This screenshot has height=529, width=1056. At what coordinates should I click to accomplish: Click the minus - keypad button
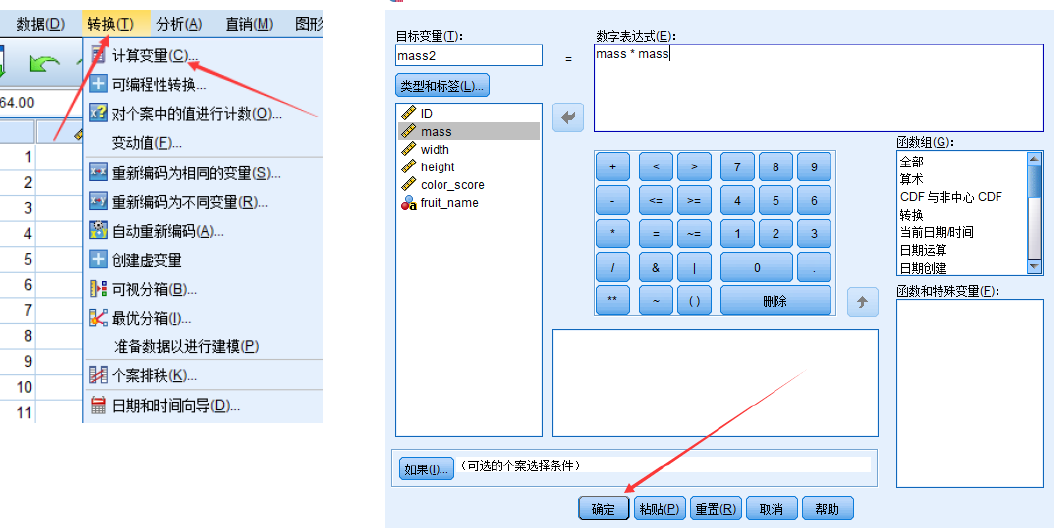point(613,200)
